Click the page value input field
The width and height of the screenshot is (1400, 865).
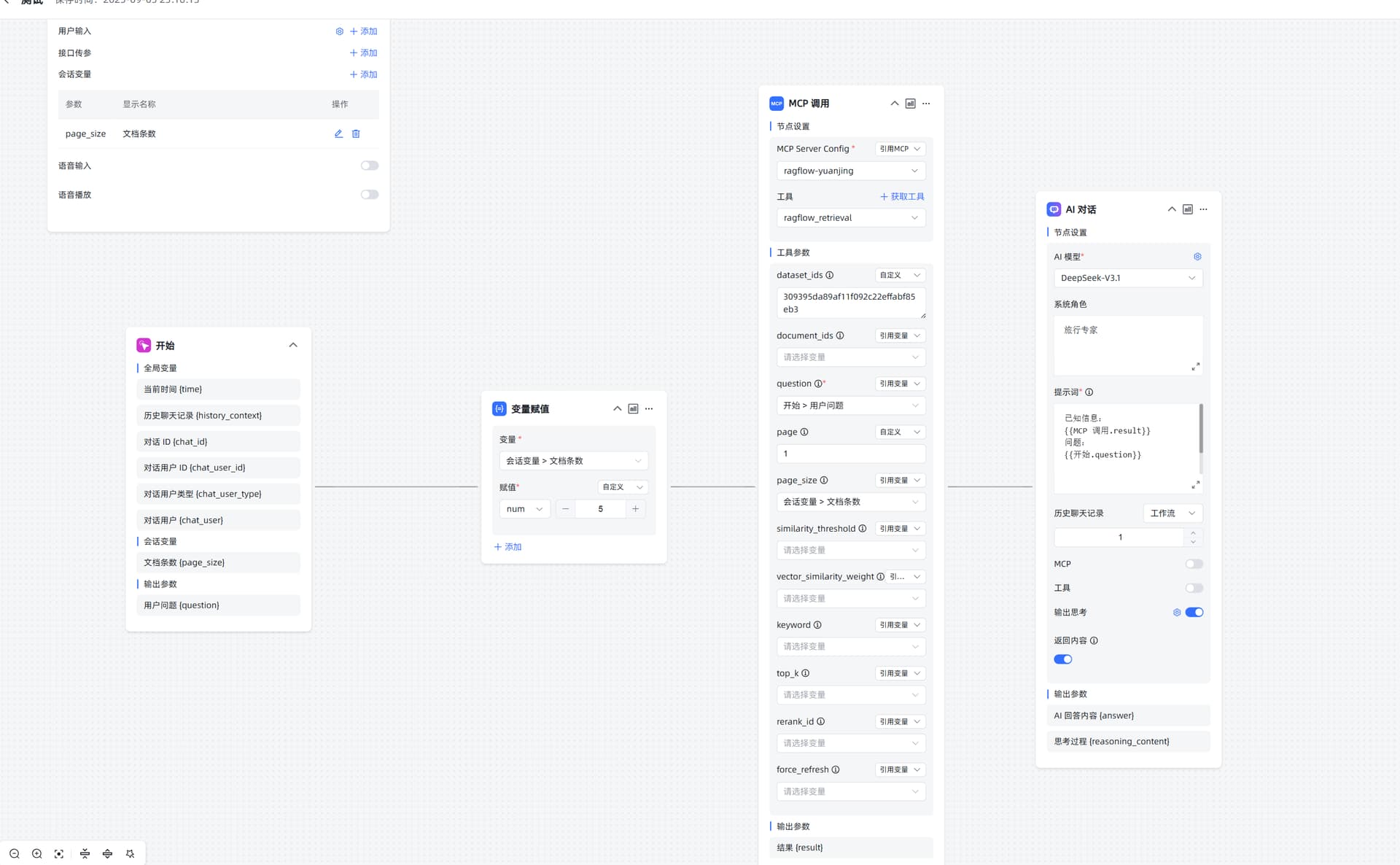pyautogui.click(x=851, y=454)
